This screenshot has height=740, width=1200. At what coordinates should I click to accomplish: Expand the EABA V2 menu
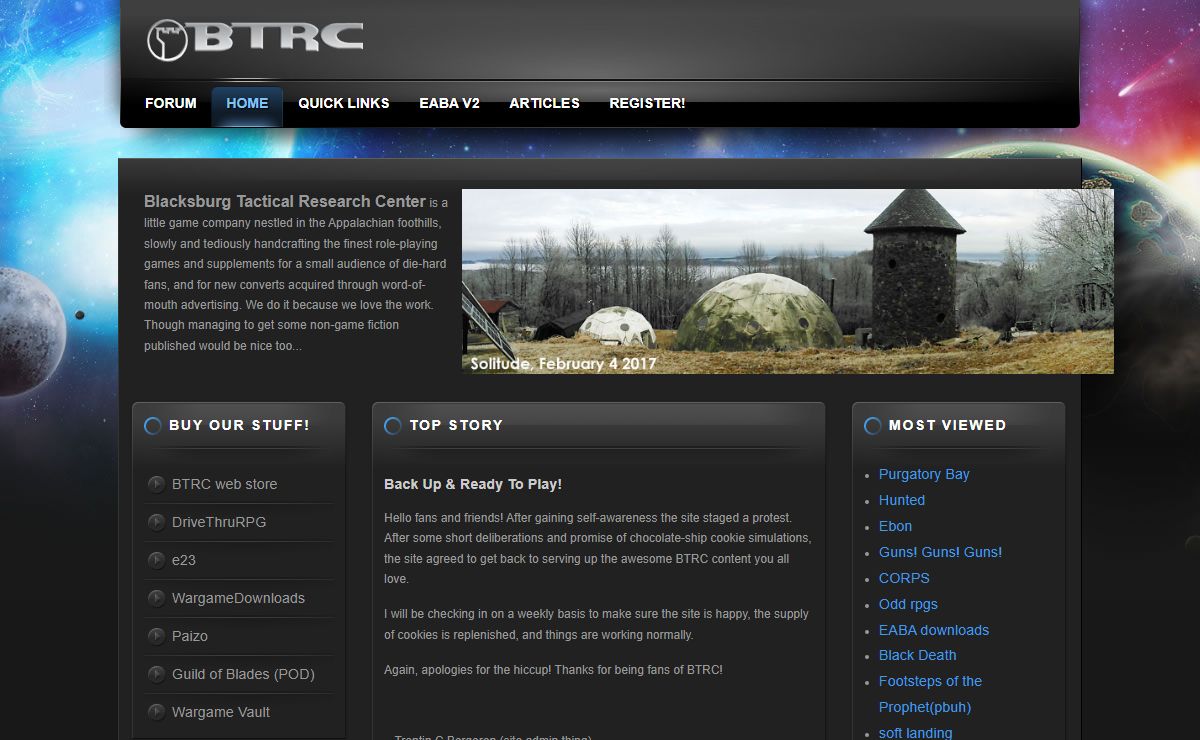(449, 103)
